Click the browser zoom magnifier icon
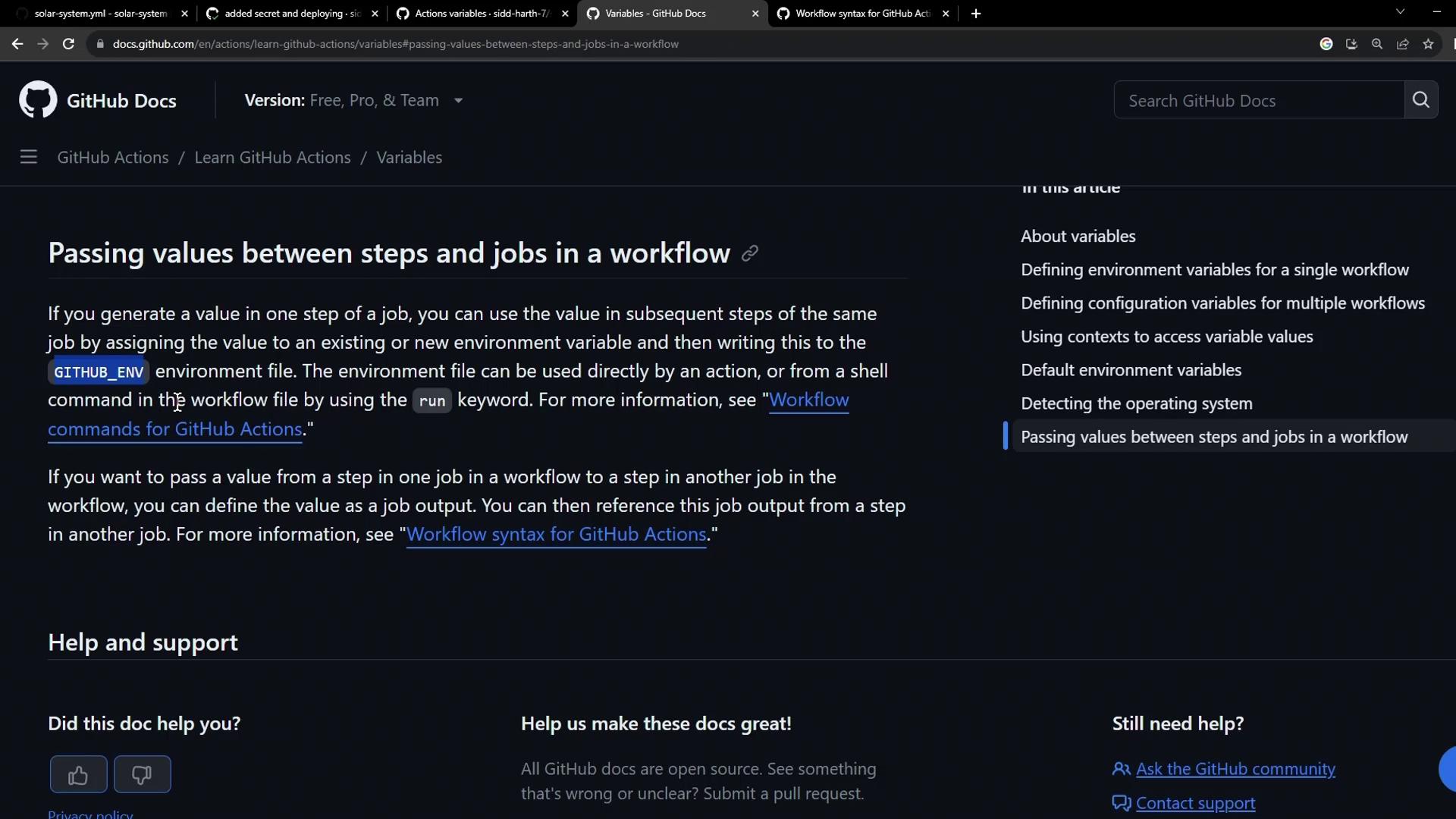The height and width of the screenshot is (819, 1456). pos(1377,44)
